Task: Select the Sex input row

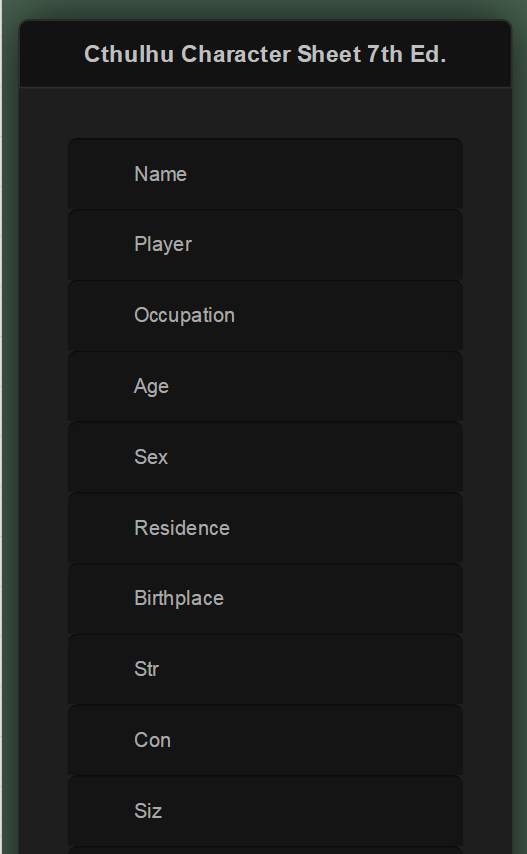Action: 265,457
